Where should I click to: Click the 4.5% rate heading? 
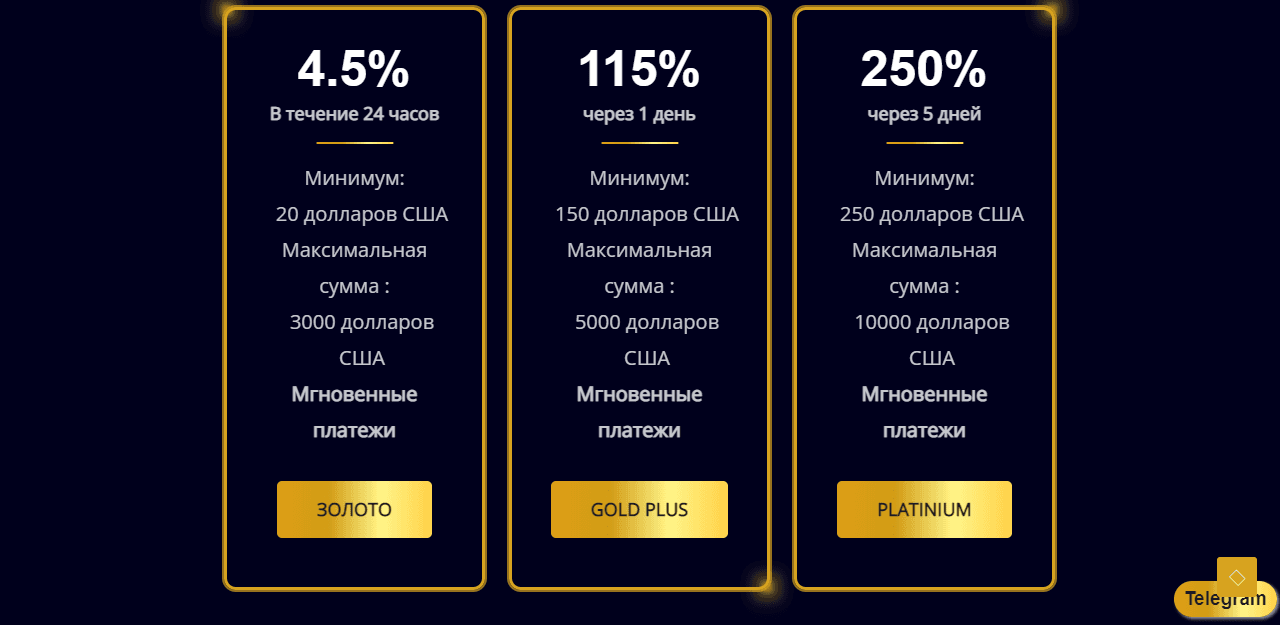point(354,70)
